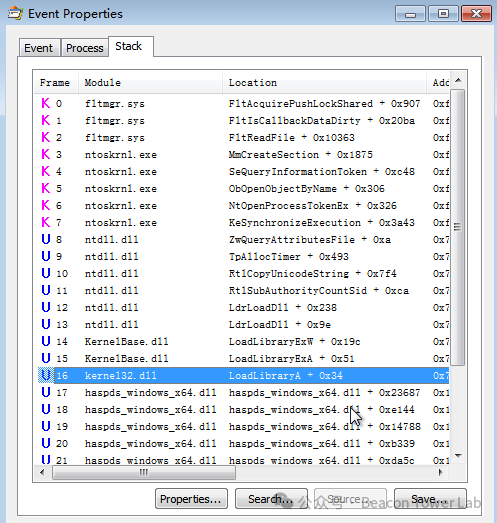Select LdrLoadDll + 0x9e location
This screenshot has height=523, width=497.
280,325
